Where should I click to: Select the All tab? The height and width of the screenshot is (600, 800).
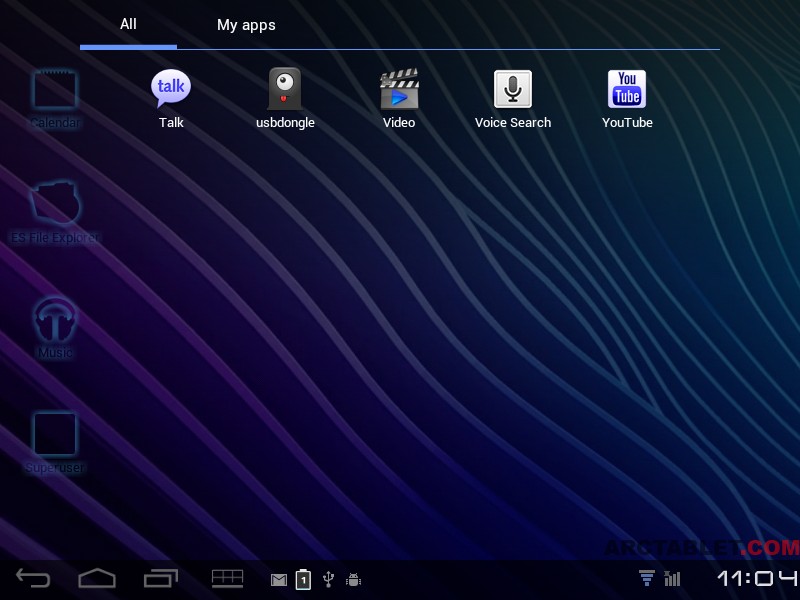click(128, 24)
